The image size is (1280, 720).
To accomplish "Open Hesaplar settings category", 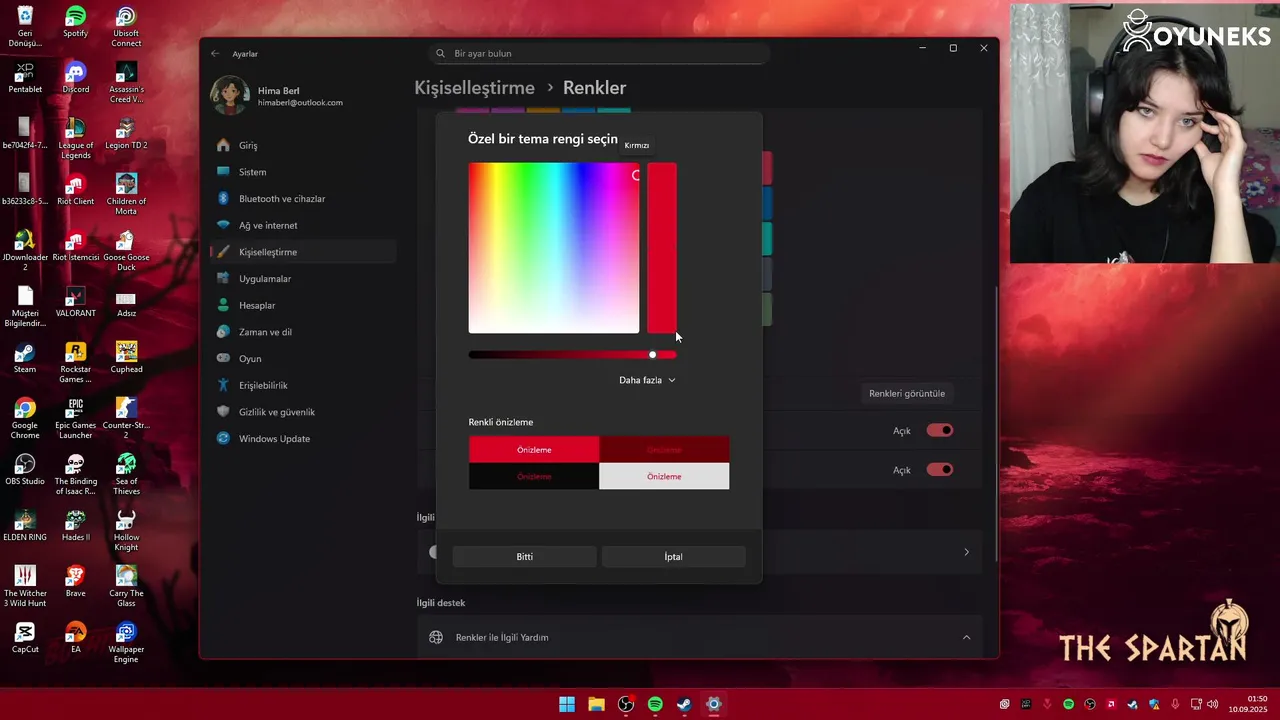I will coord(304,305).
